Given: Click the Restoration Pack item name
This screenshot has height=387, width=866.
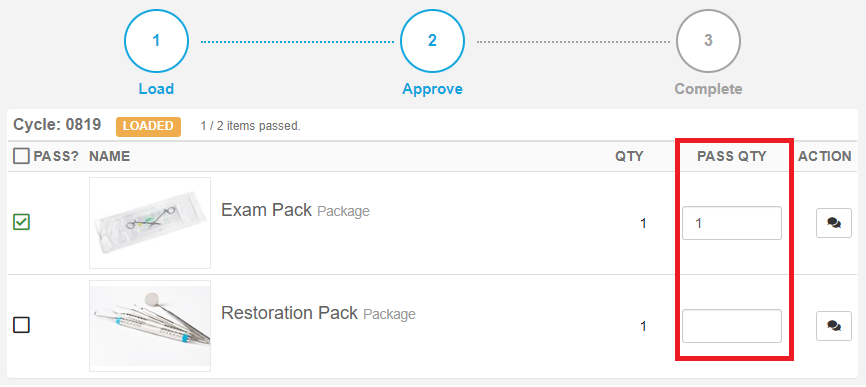Looking at the screenshot, I should pos(289,313).
